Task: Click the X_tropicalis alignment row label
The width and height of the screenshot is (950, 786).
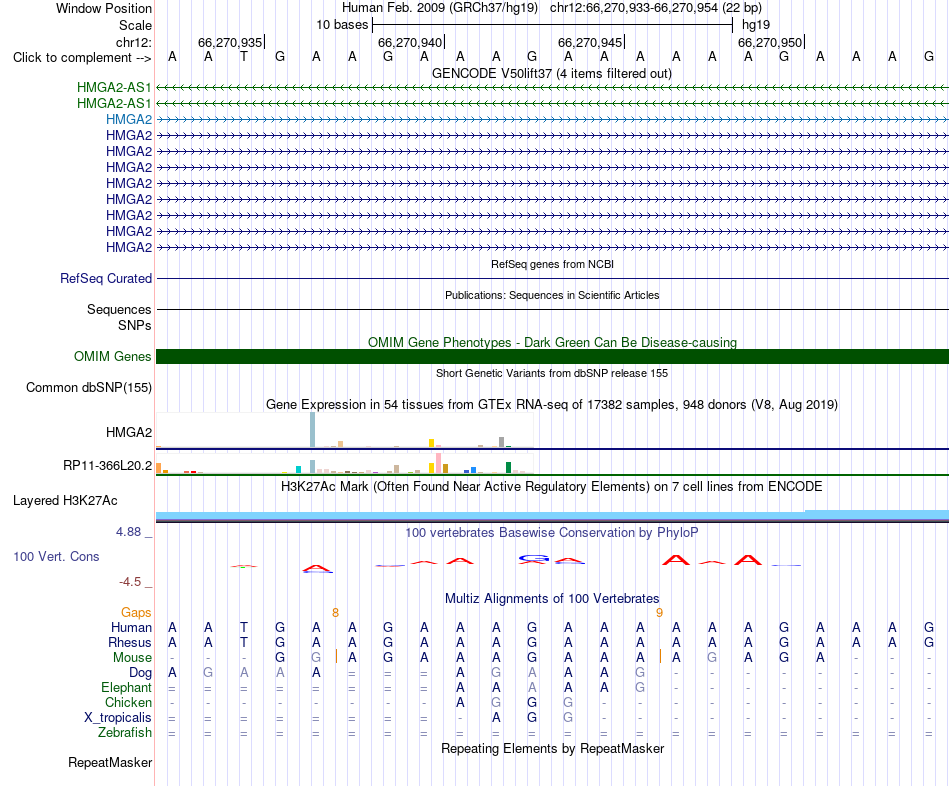Action: 118,718
